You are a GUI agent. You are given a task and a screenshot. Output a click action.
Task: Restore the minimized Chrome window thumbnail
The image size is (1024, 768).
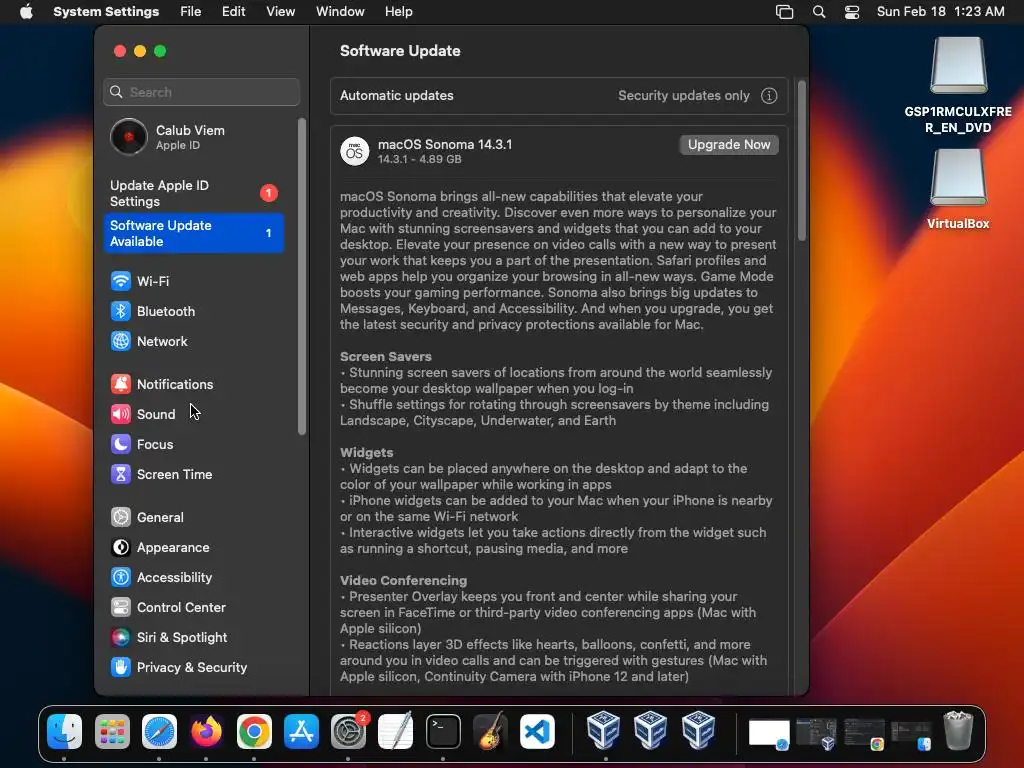864,733
